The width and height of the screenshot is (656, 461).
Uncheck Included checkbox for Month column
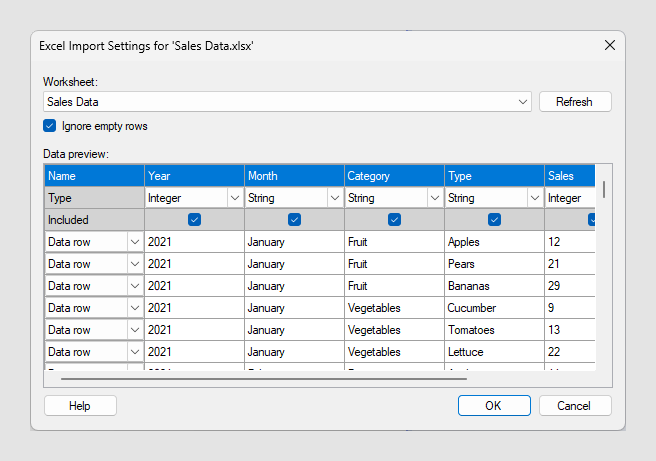(294, 219)
